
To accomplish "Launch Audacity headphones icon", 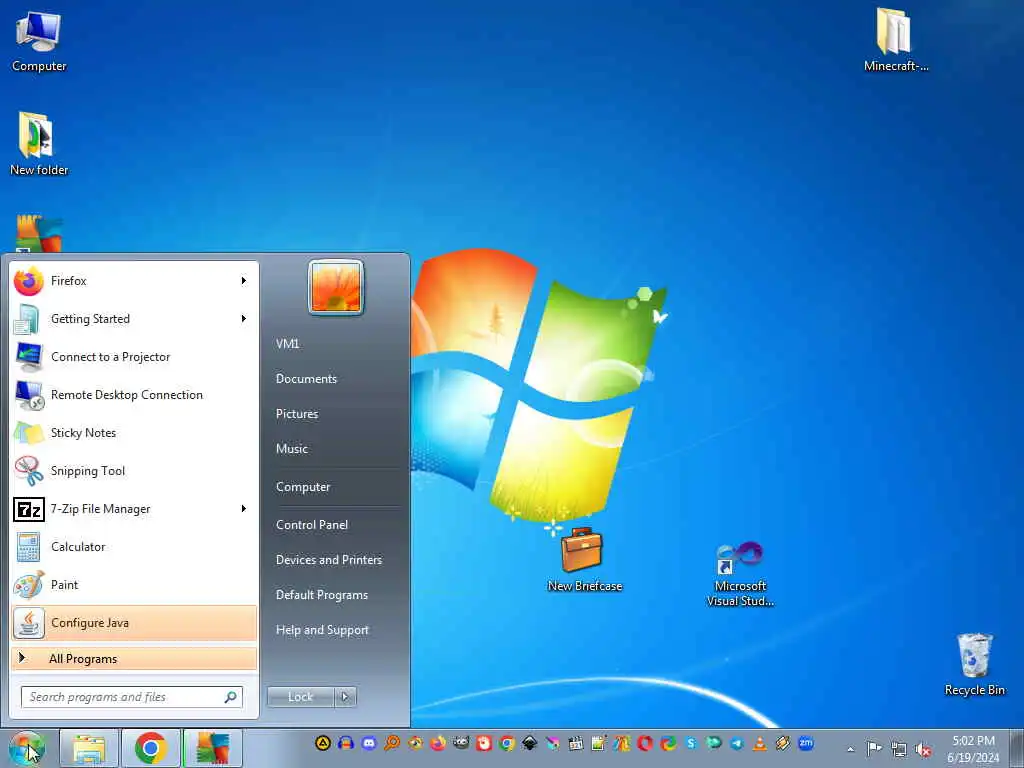I will point(346,743).
